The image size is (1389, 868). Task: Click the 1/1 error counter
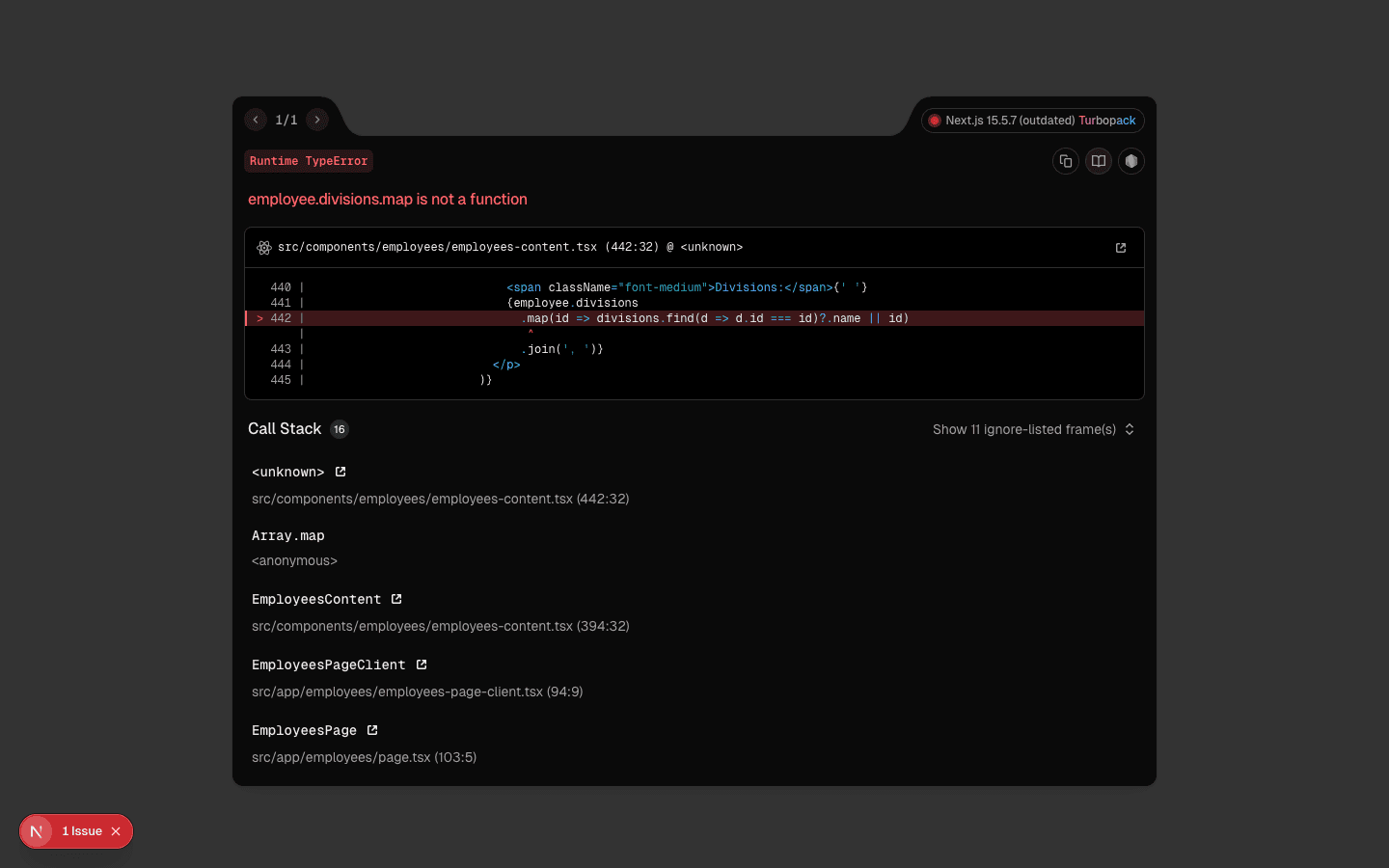[x=286, y=120]
